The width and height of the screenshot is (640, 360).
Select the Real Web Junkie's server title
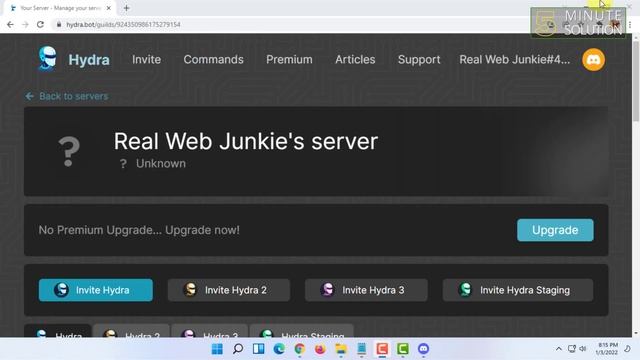coord(246,141)
